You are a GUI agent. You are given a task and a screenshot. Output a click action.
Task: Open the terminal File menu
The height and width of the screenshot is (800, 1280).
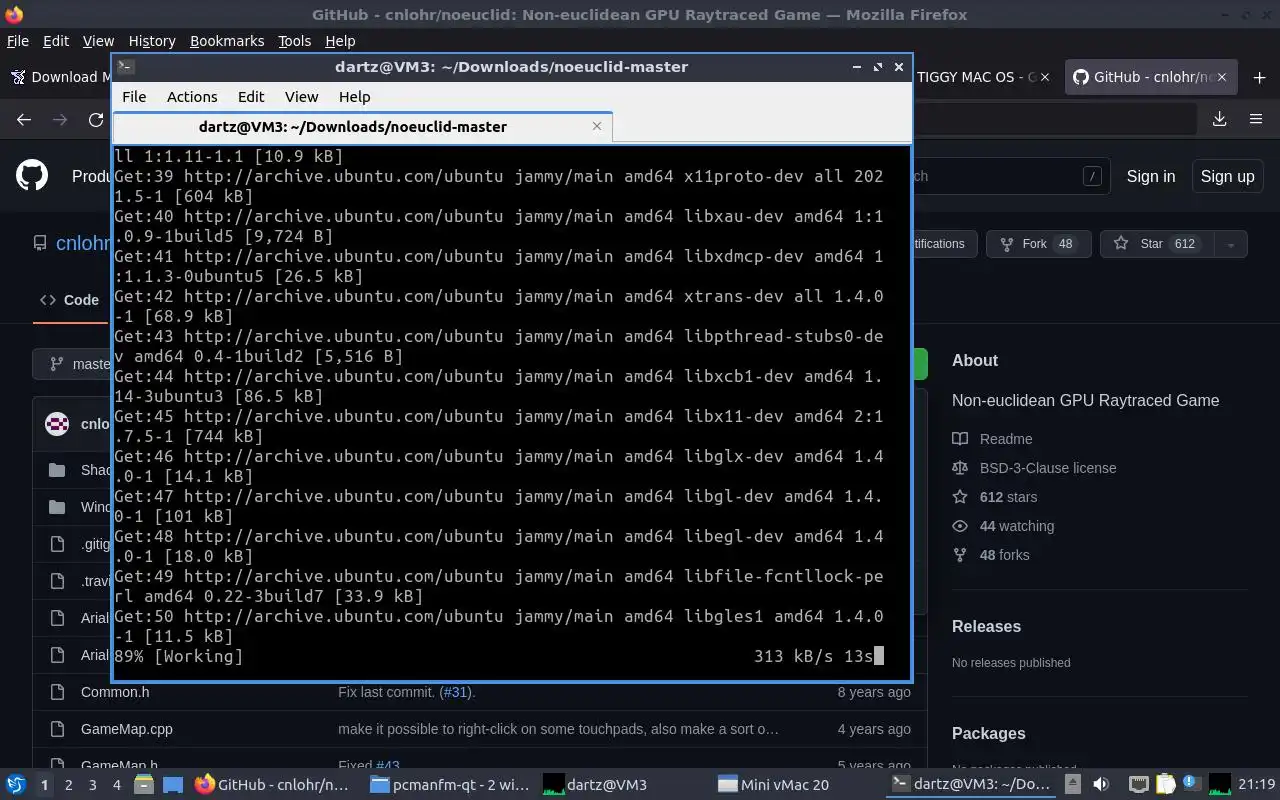(x=134, y=97)
